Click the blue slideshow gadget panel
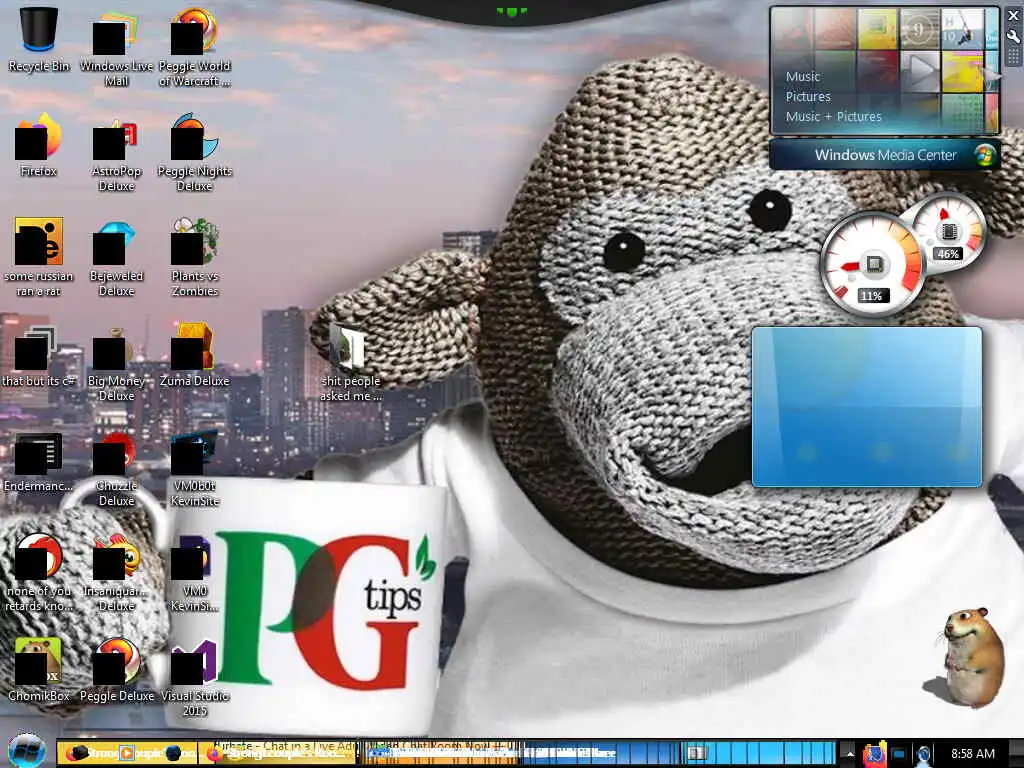This screenshot has width=1024, height=768. [867, 407]
